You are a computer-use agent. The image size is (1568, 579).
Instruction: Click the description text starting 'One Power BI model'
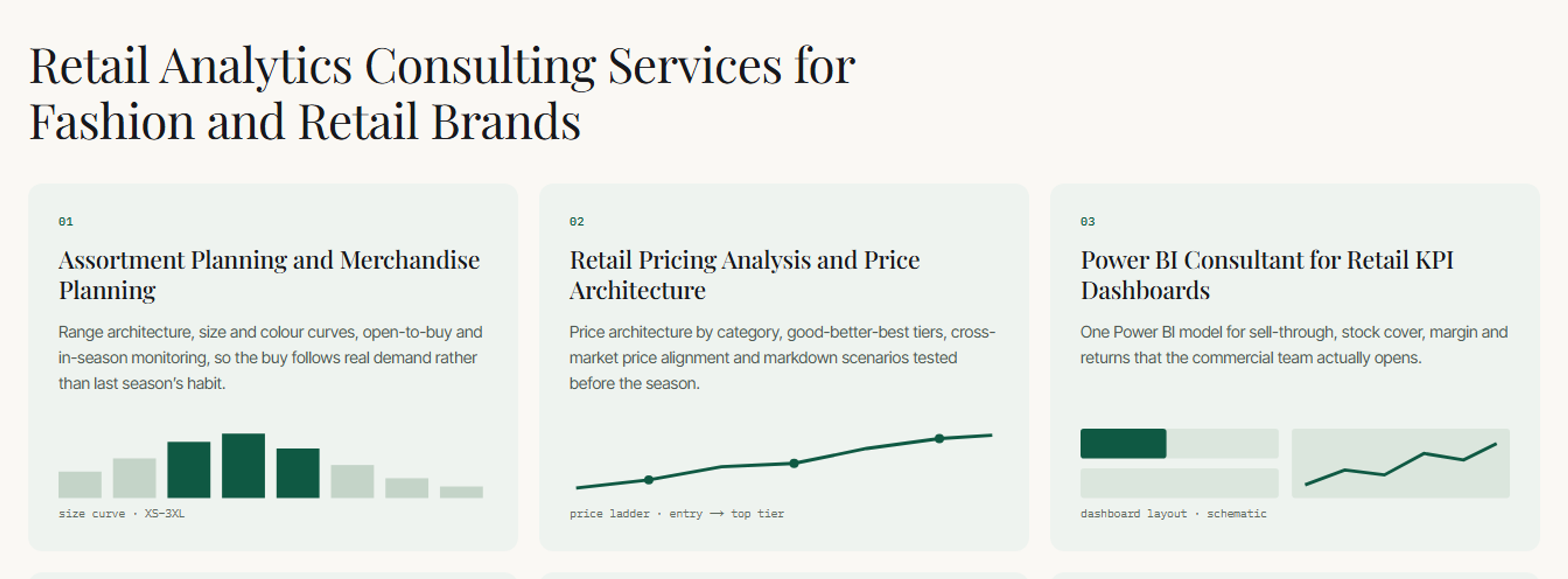point(1294,344)
